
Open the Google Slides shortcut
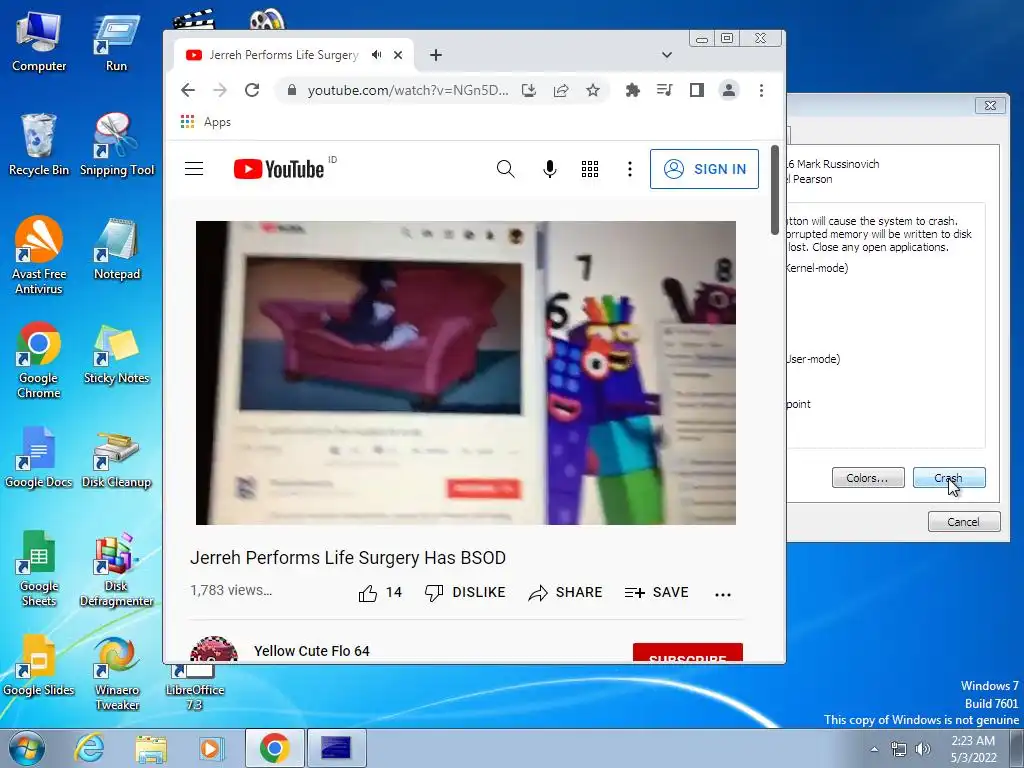tap(39, 666)
